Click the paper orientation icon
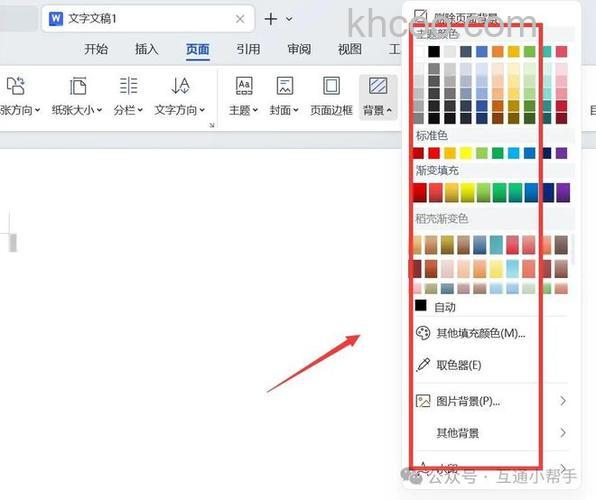Viewport: 596px width, 500px height. pos(16,86)
